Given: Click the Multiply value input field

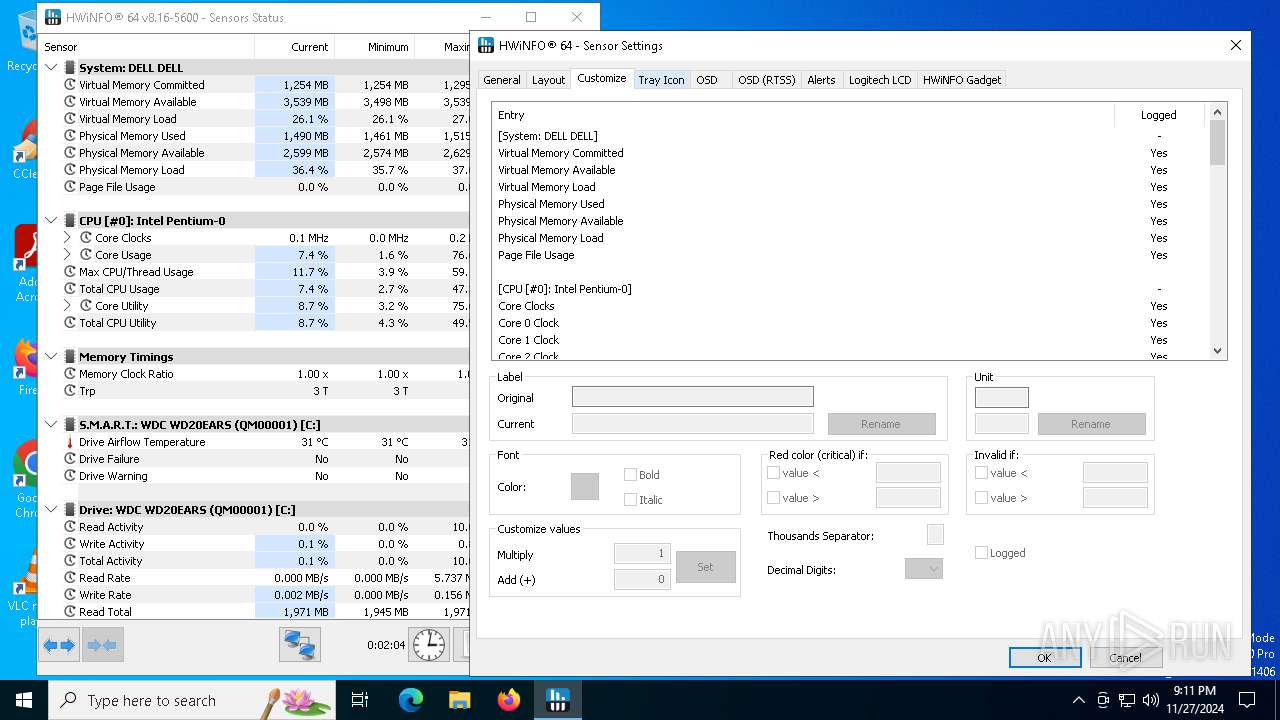Looking at the screenshot, I should tap(642, 554).
